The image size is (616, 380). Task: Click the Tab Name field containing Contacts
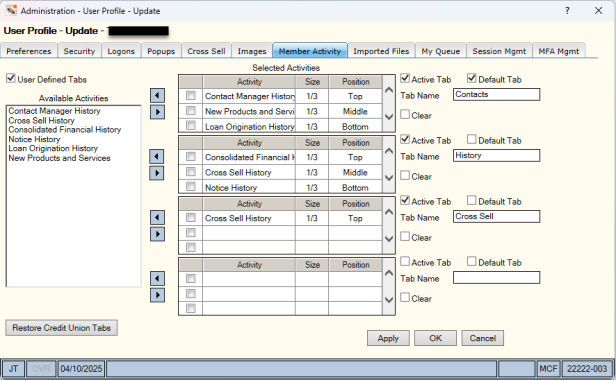coord(497,95)
